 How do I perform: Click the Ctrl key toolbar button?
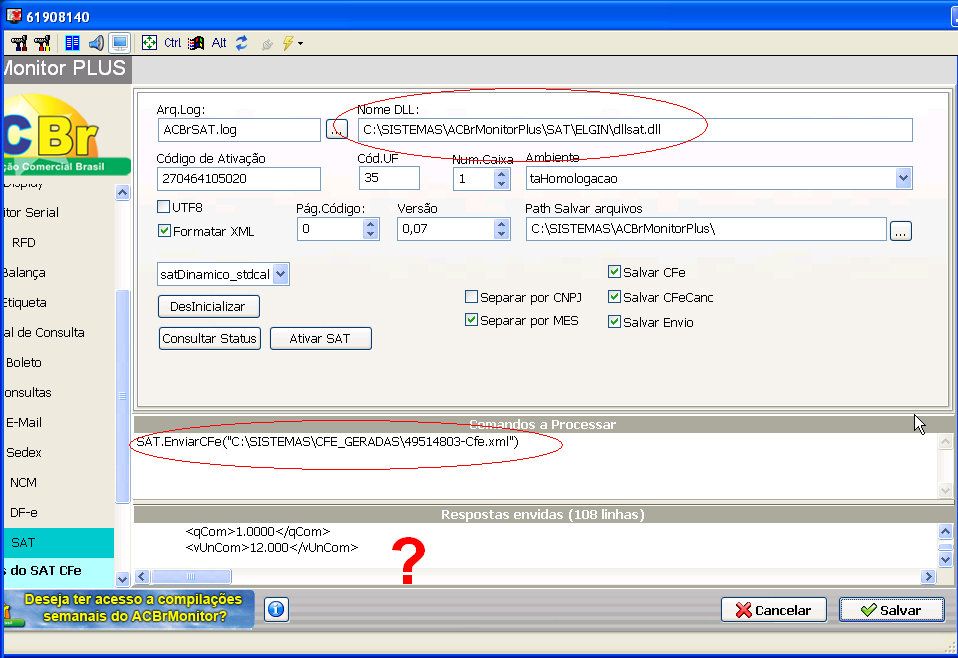[172, 43]
